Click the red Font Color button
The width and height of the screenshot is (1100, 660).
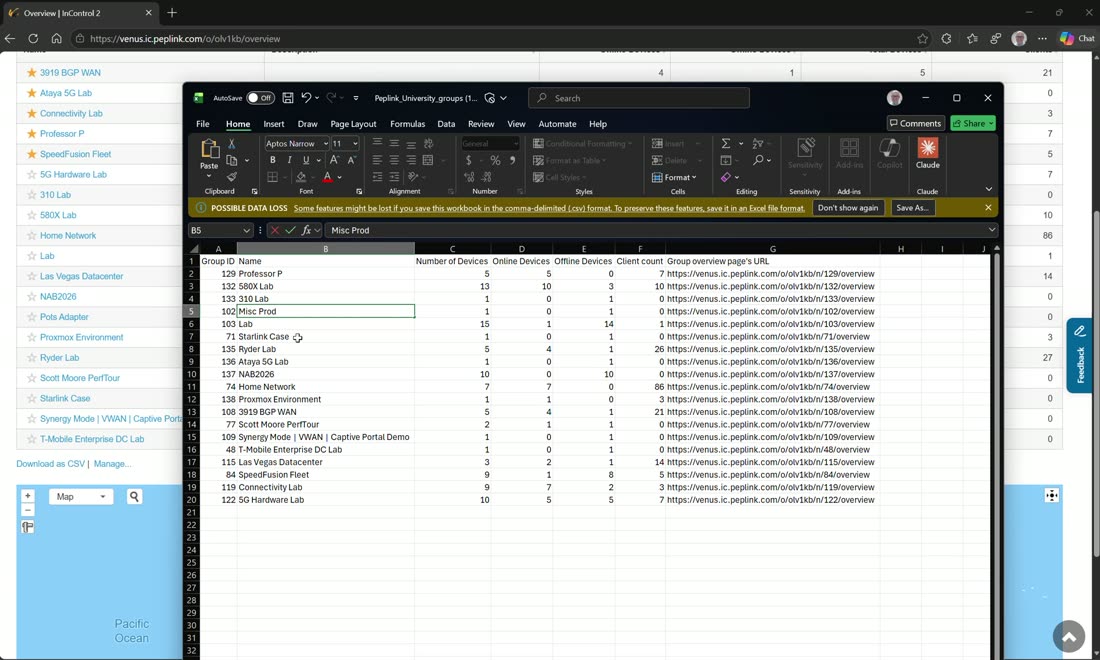328,177
